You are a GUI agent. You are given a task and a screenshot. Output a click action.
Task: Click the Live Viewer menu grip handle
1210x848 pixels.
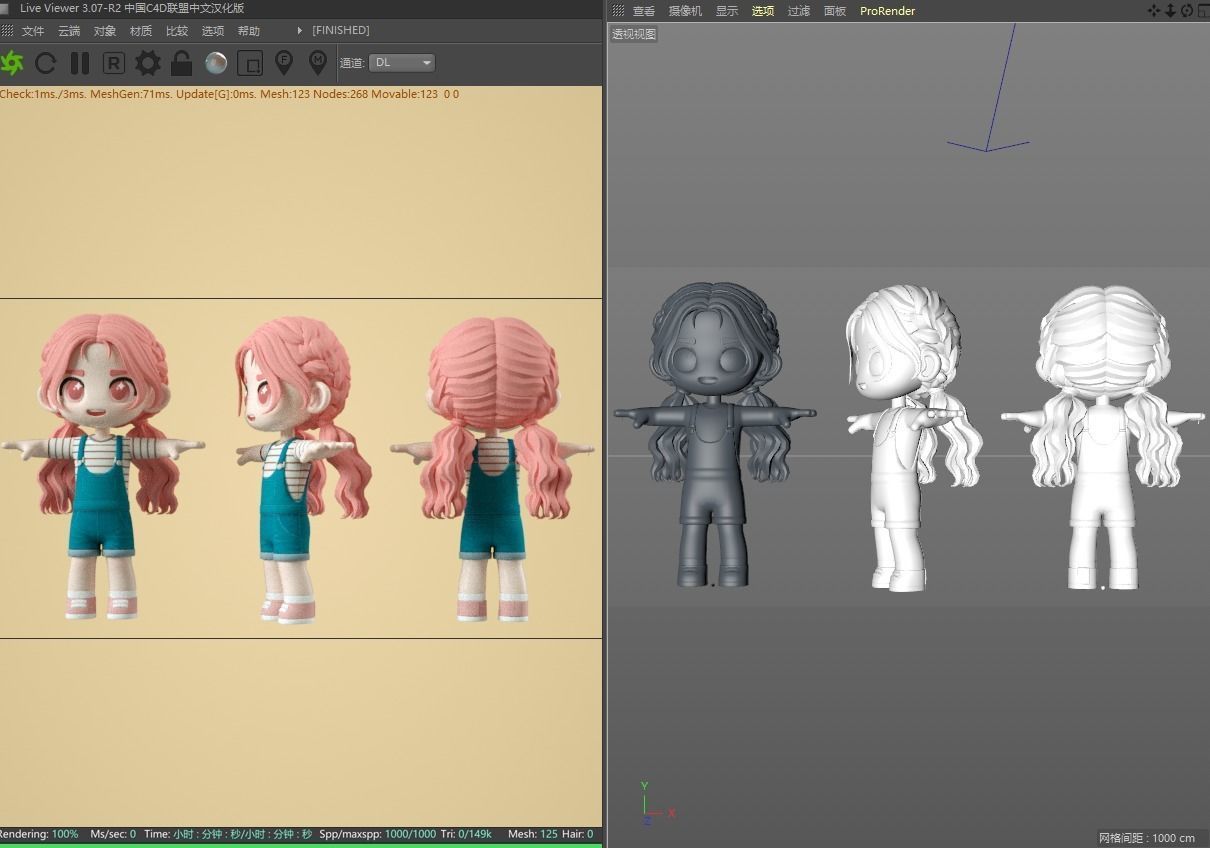coord(7,31)
